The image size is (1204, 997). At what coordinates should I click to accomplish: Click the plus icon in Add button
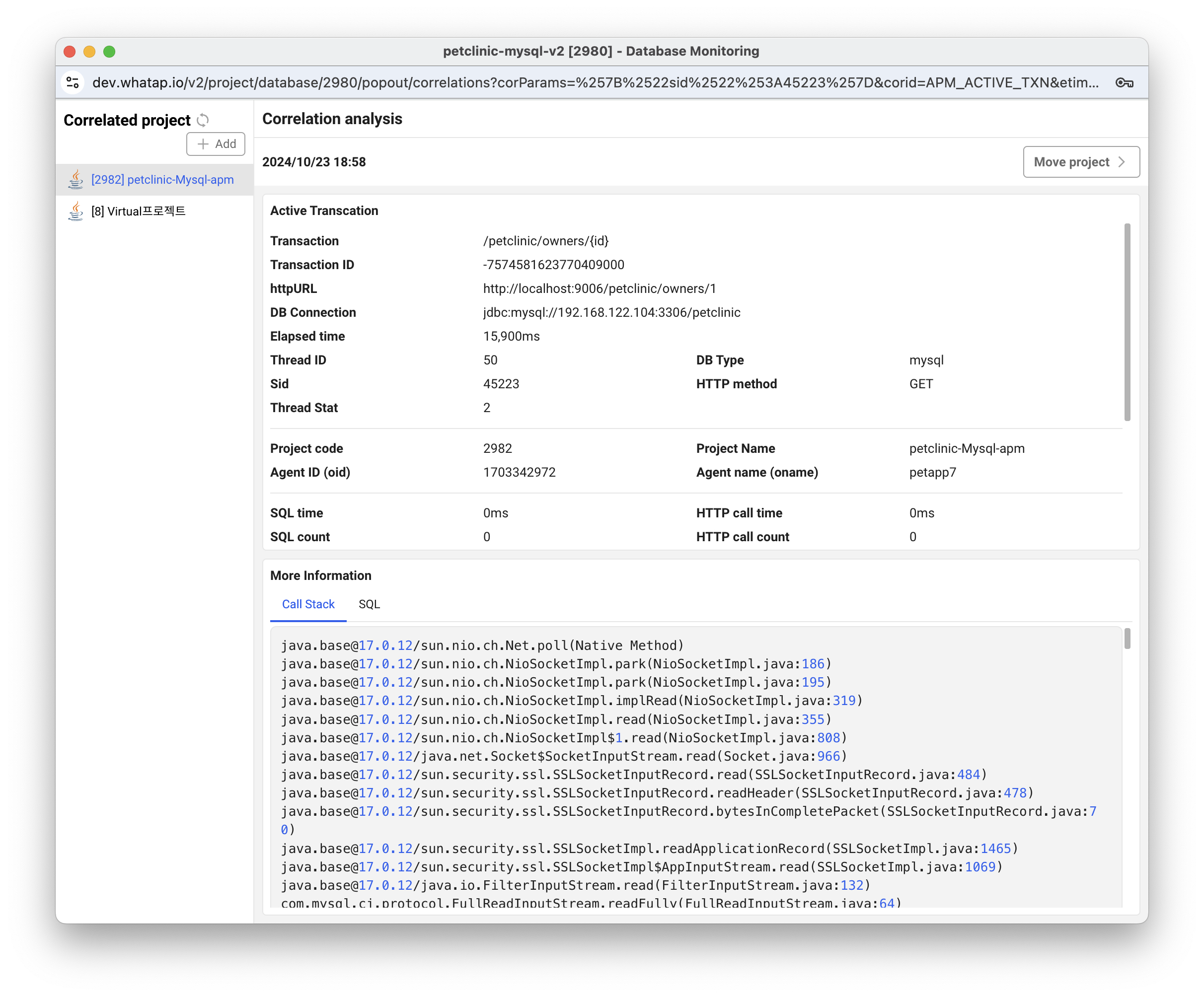click(203, 144)
